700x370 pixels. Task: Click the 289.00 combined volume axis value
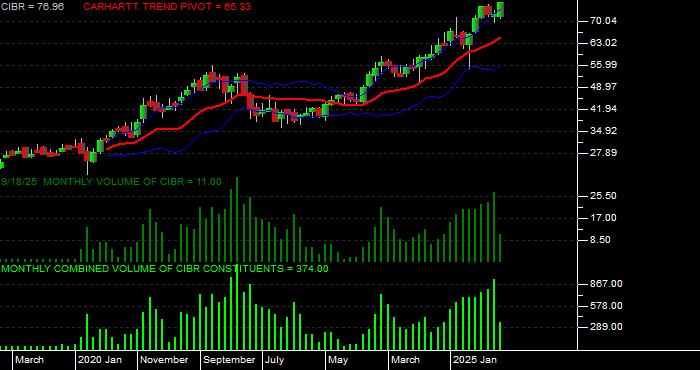(x=606, y=327)
